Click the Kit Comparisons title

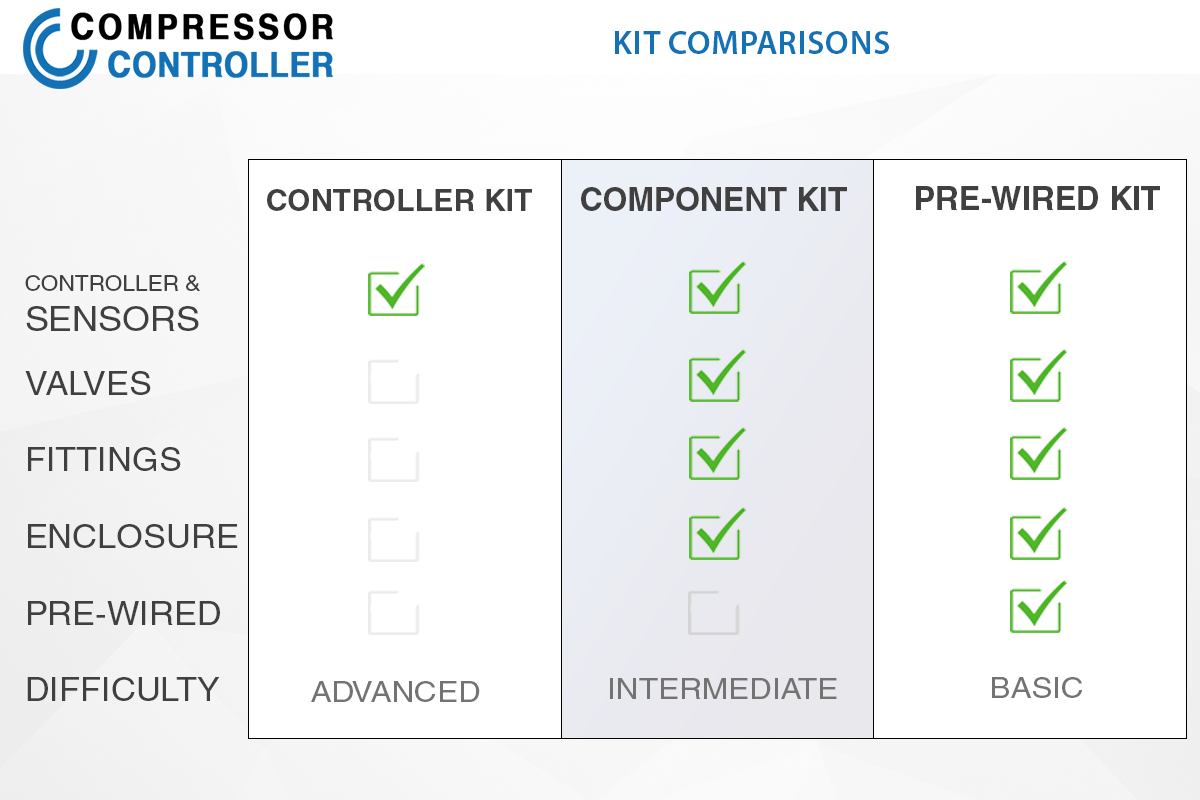(x=751, y=43)
